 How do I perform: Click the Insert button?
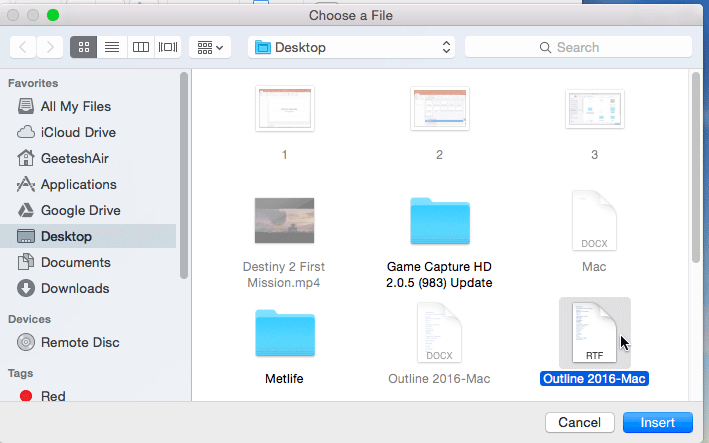coord(657,423)
